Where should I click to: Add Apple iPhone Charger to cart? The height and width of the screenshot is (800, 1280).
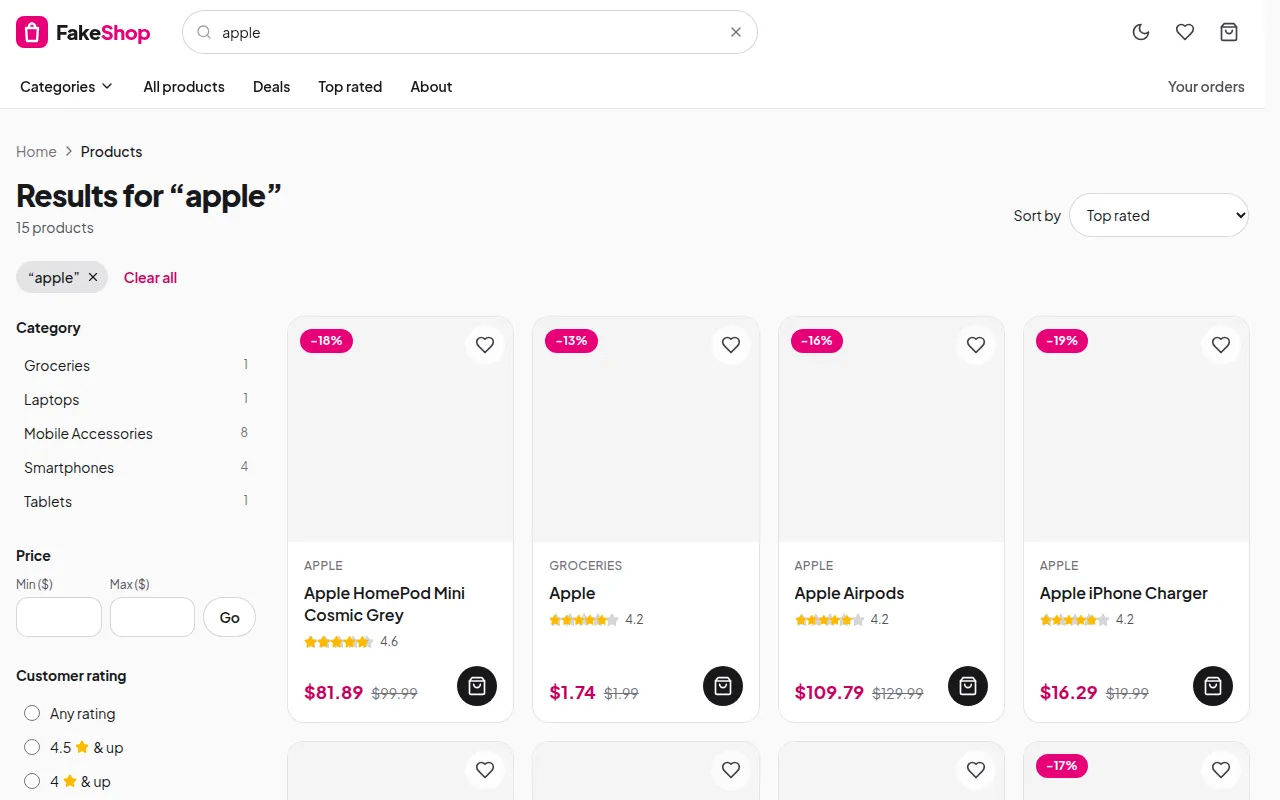1213,686
